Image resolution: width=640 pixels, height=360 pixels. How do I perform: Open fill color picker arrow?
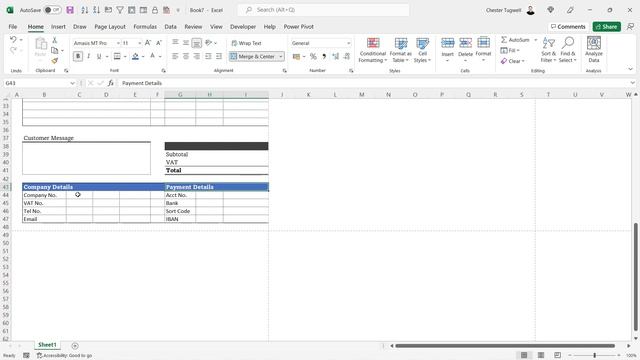(143, 56)
